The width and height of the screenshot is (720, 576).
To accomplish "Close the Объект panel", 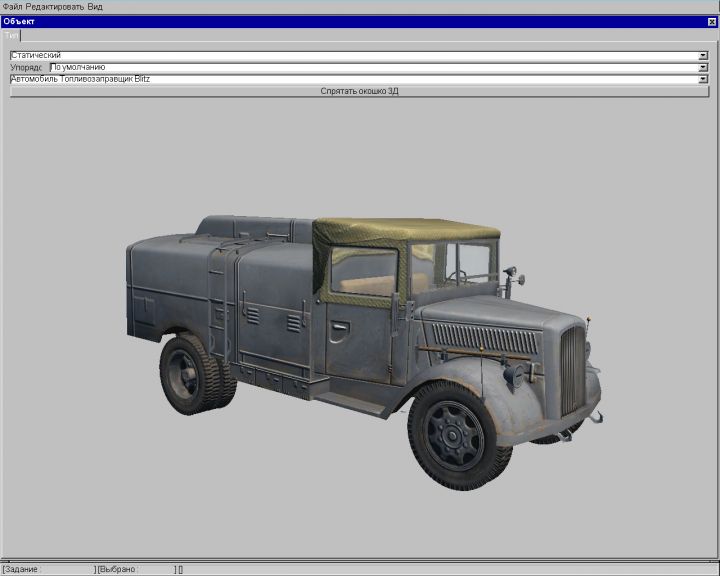I will click(711, 21).
